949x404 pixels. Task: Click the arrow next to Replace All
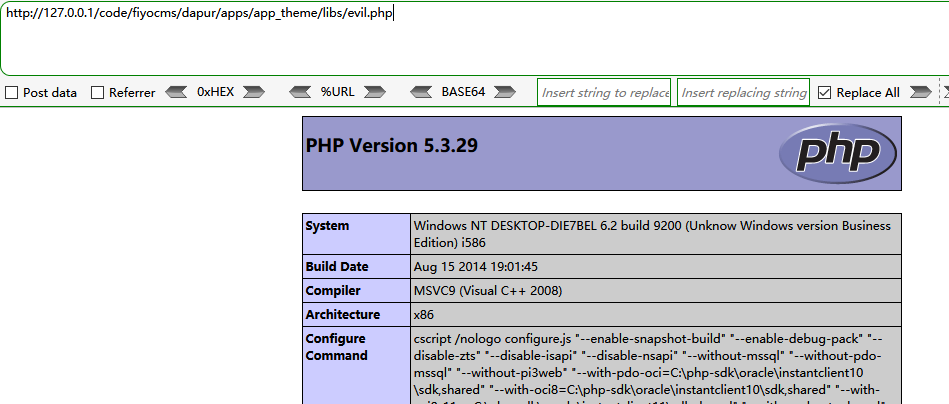921,92
